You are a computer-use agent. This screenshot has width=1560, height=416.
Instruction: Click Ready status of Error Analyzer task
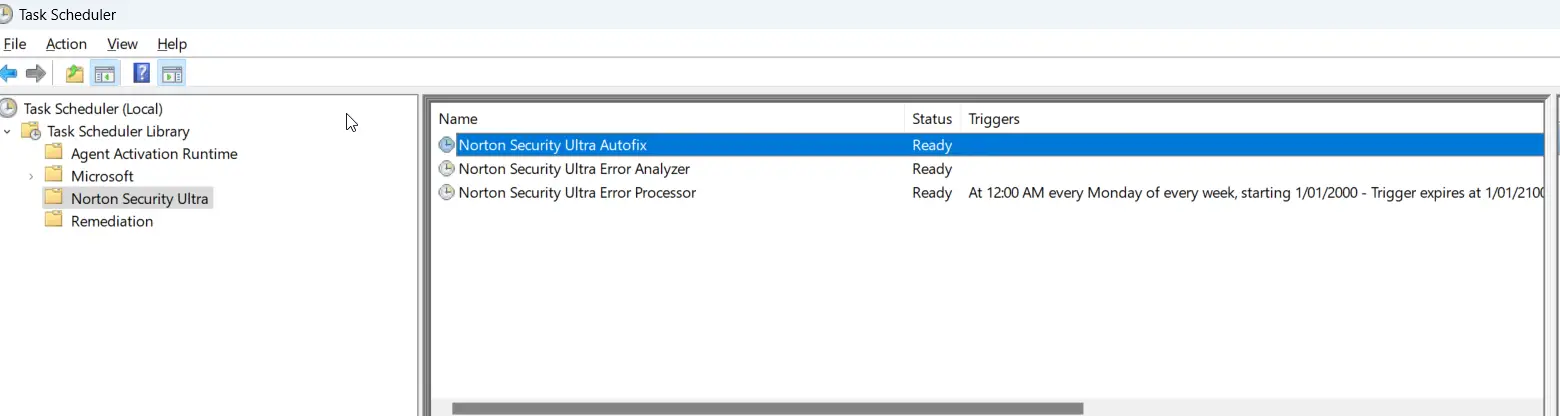[x=932, y=169]
